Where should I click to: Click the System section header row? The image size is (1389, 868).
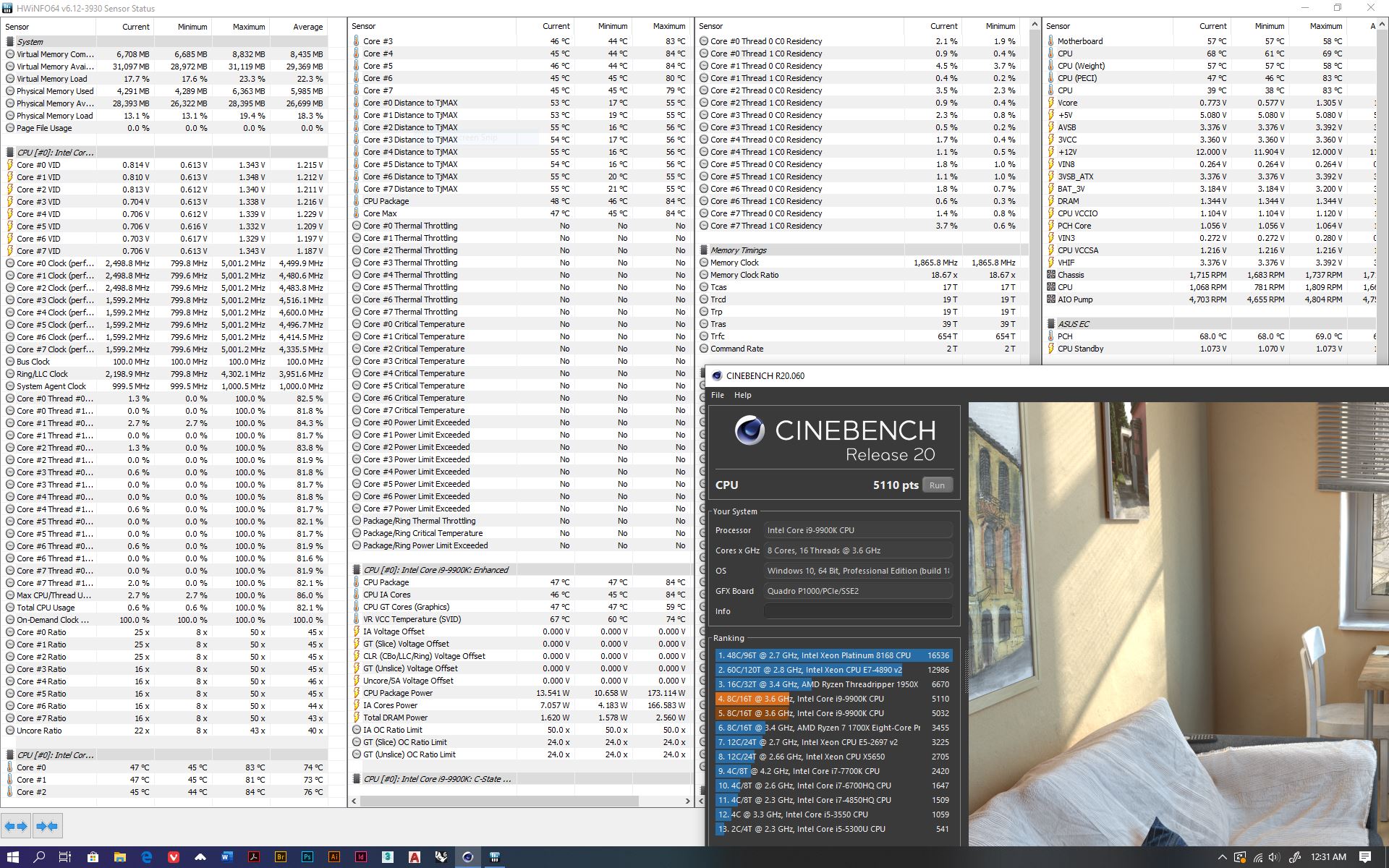click(x=30, y=42)
